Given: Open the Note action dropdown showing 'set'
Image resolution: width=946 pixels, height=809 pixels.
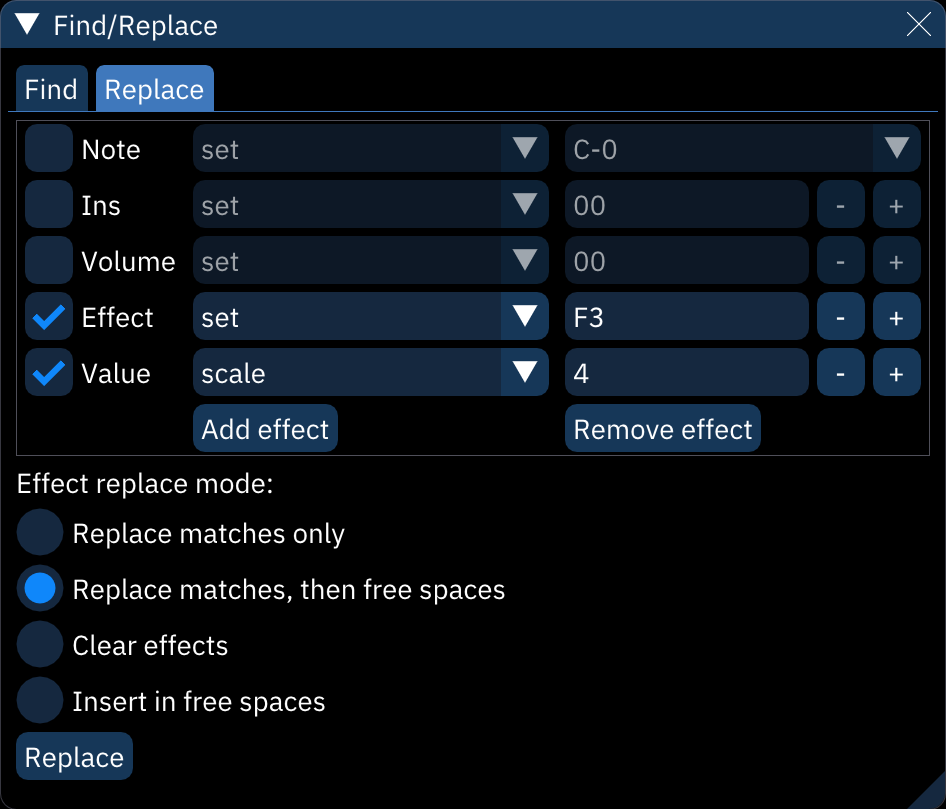Looking at the screenshot, I should [x=370, y=148].
